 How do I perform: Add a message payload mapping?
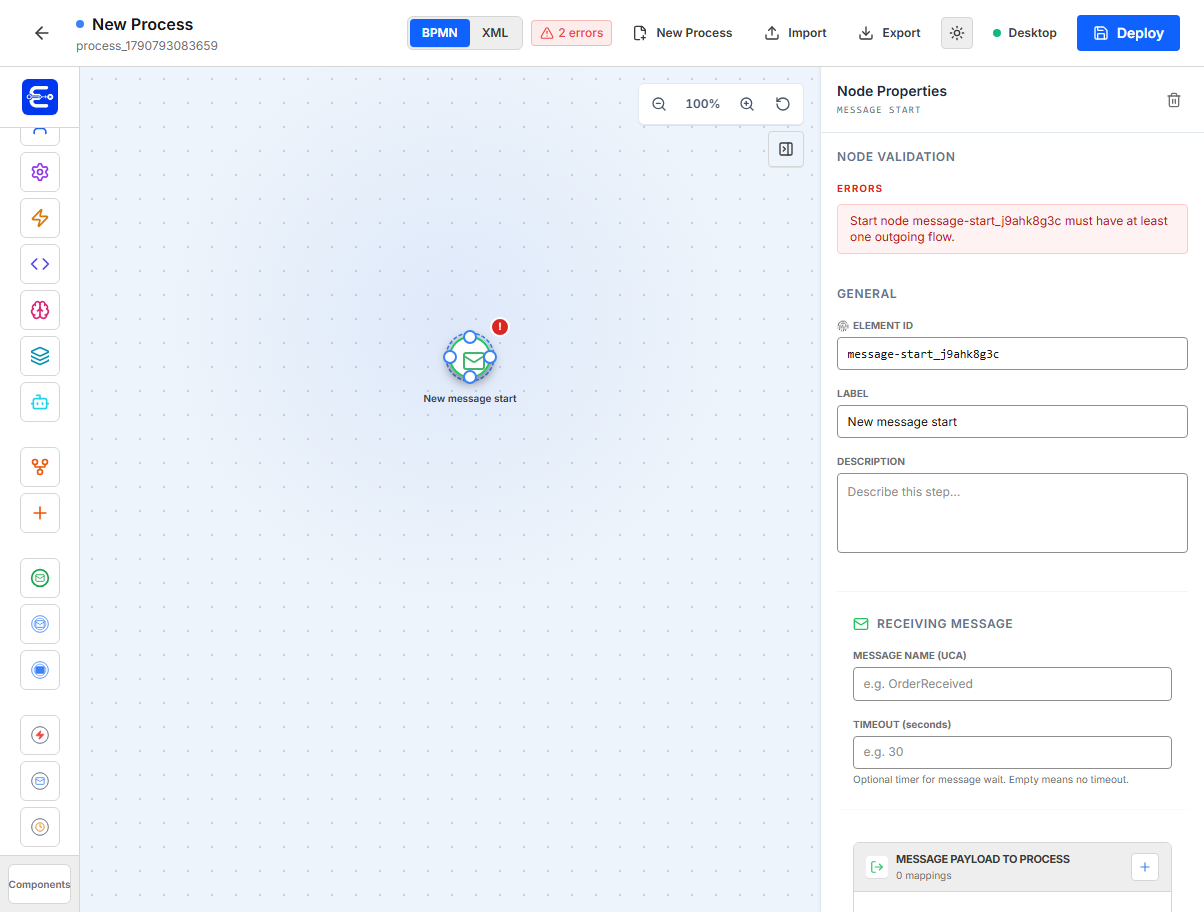click(1145, 867)
